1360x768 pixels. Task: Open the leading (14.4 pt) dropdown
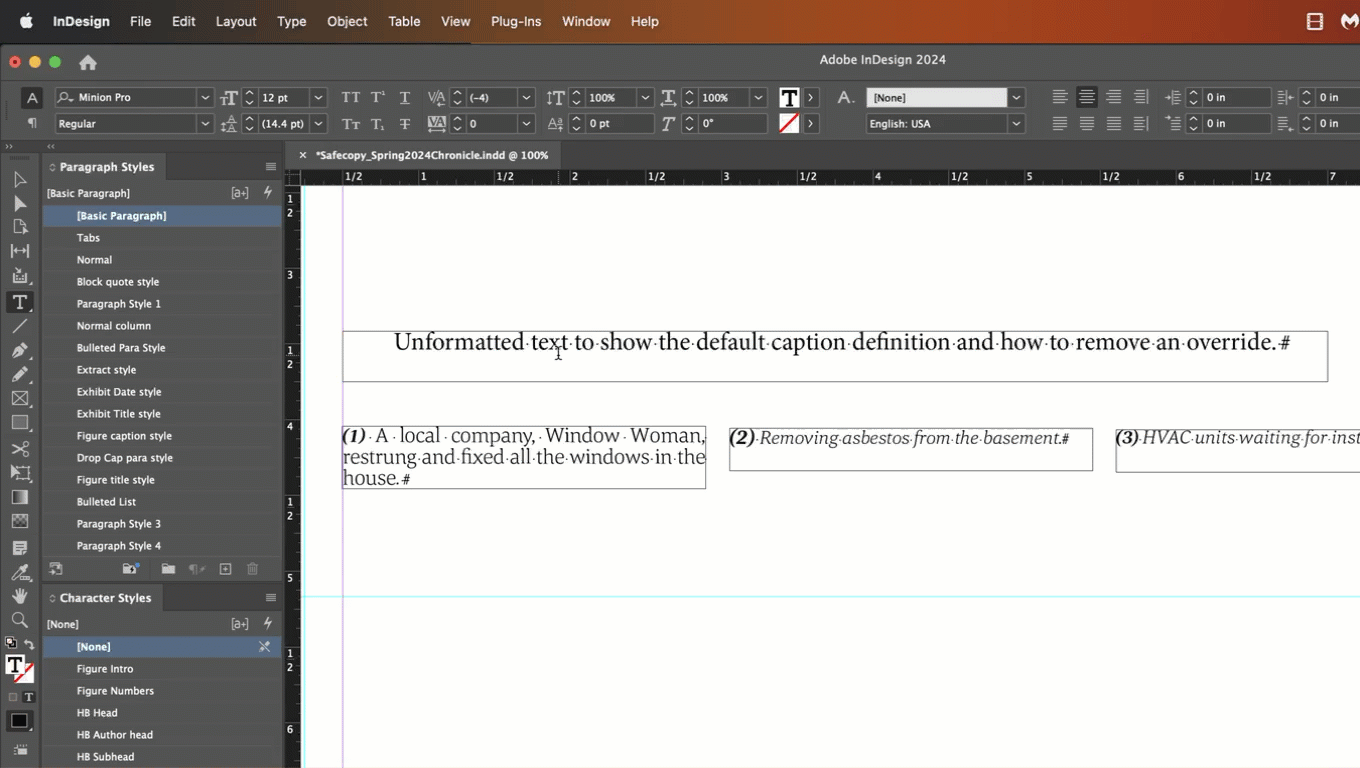click(318, 124)
